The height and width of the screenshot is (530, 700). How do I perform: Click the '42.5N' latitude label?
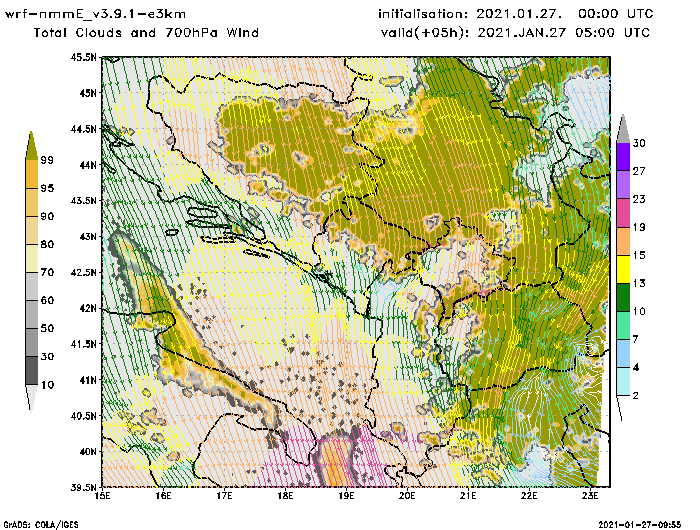pos(83,272)
